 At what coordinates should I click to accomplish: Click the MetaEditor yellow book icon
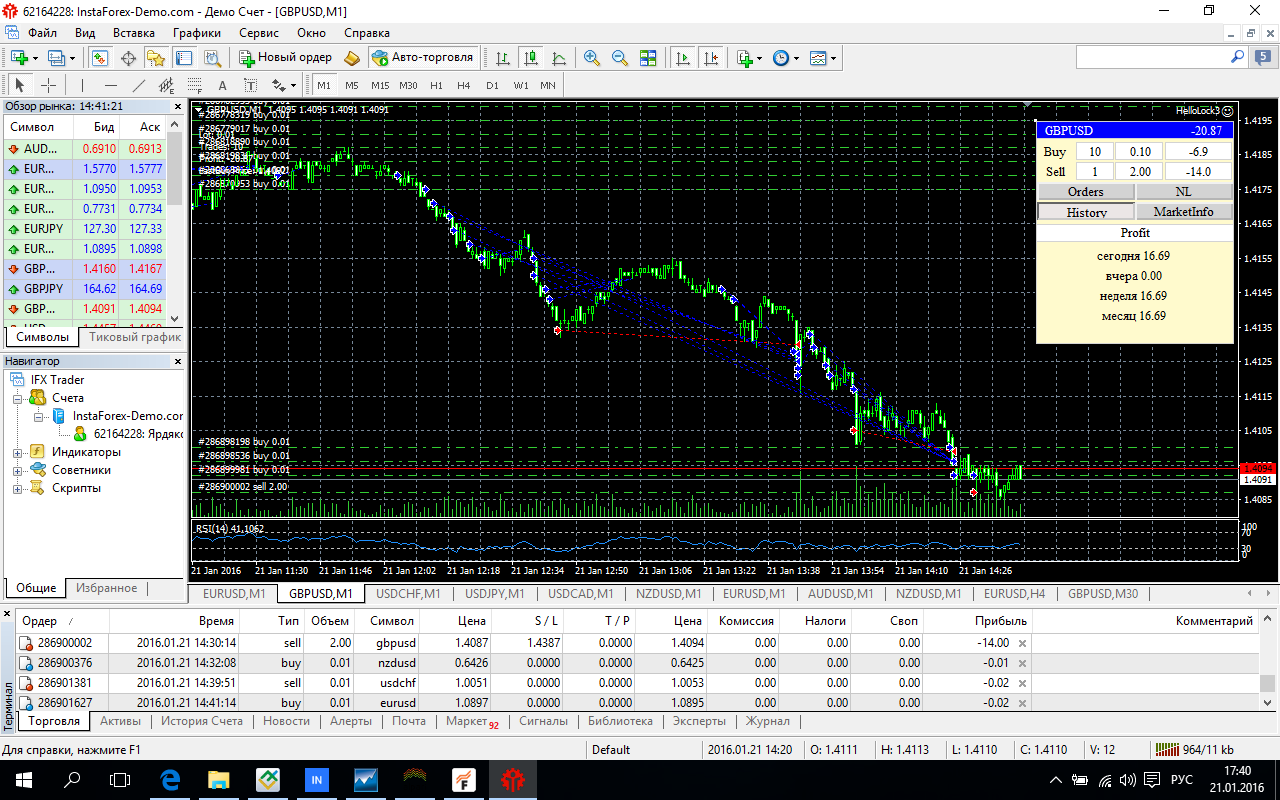(352, 58)
